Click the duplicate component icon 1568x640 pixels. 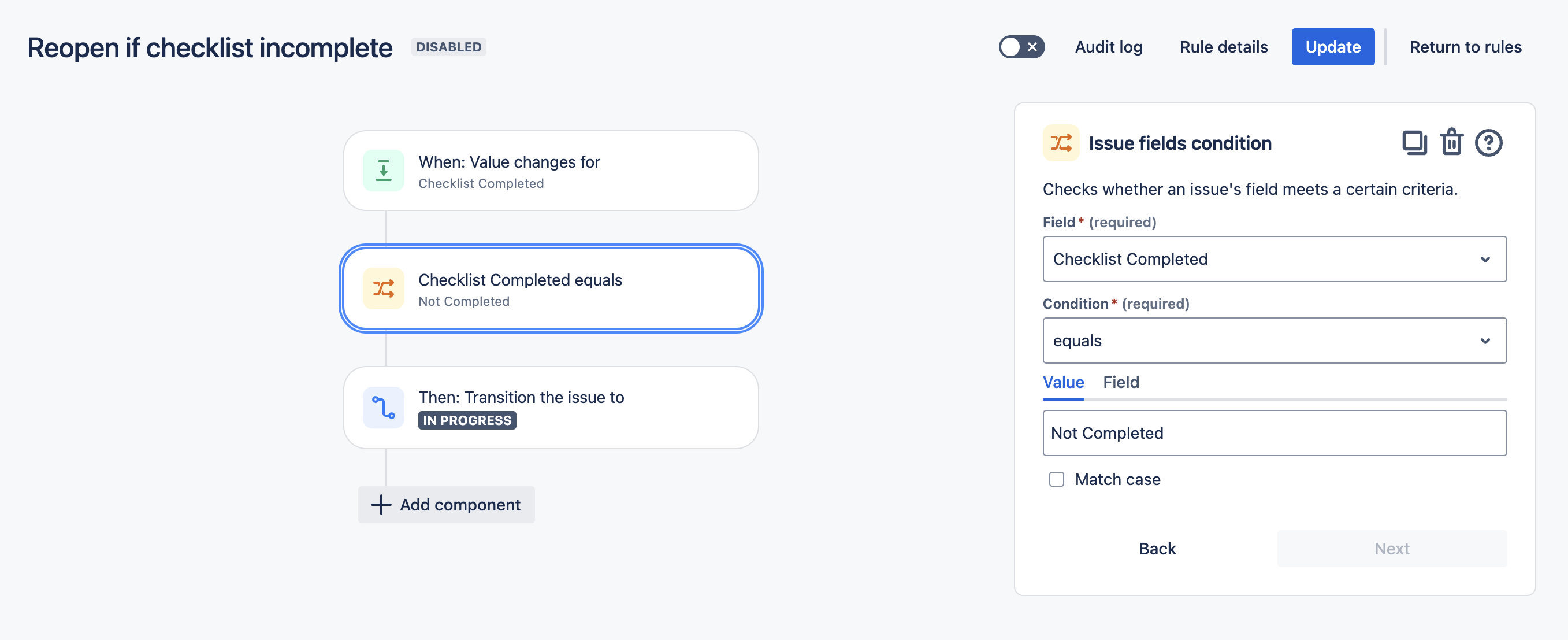(x=1414, y=143)
